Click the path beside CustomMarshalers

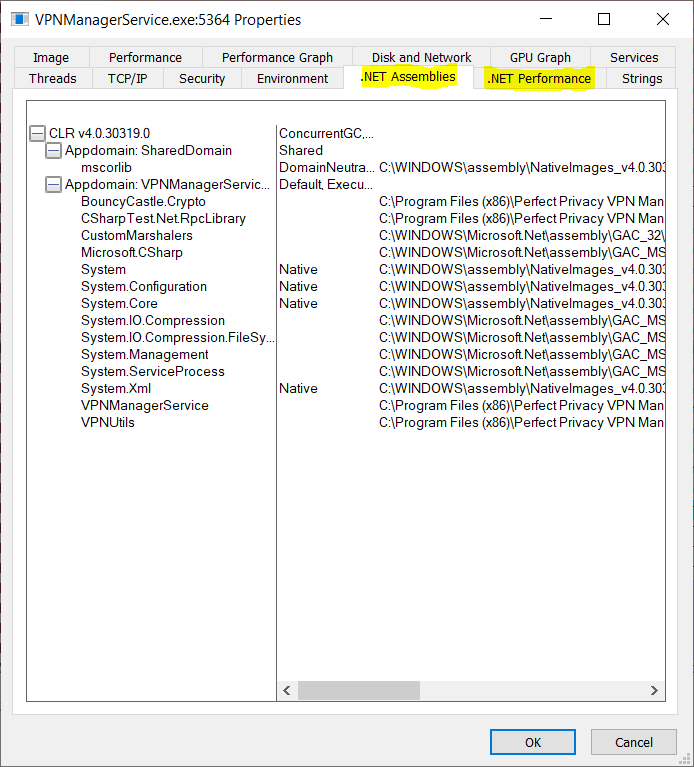coord(521,235)
